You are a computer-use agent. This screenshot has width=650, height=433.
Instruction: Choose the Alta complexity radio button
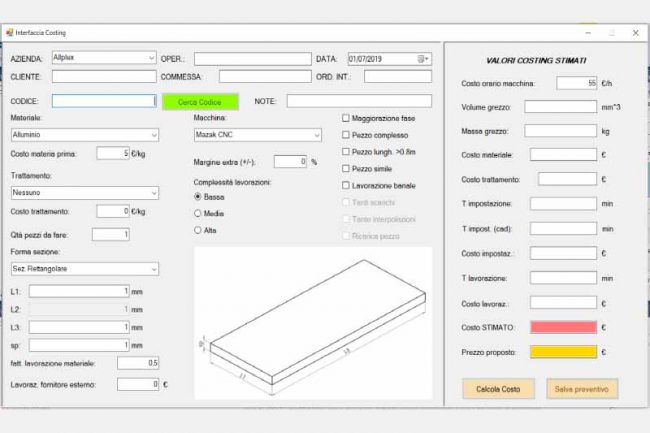[198, 230]
